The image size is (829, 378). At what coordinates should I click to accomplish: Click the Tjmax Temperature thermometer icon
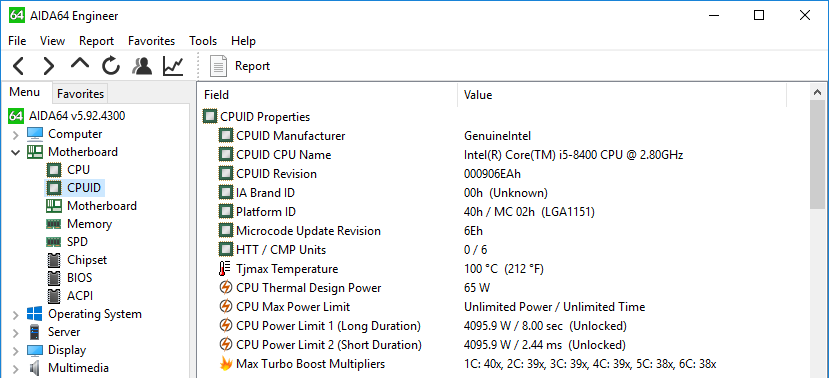(x=225, y=269)
